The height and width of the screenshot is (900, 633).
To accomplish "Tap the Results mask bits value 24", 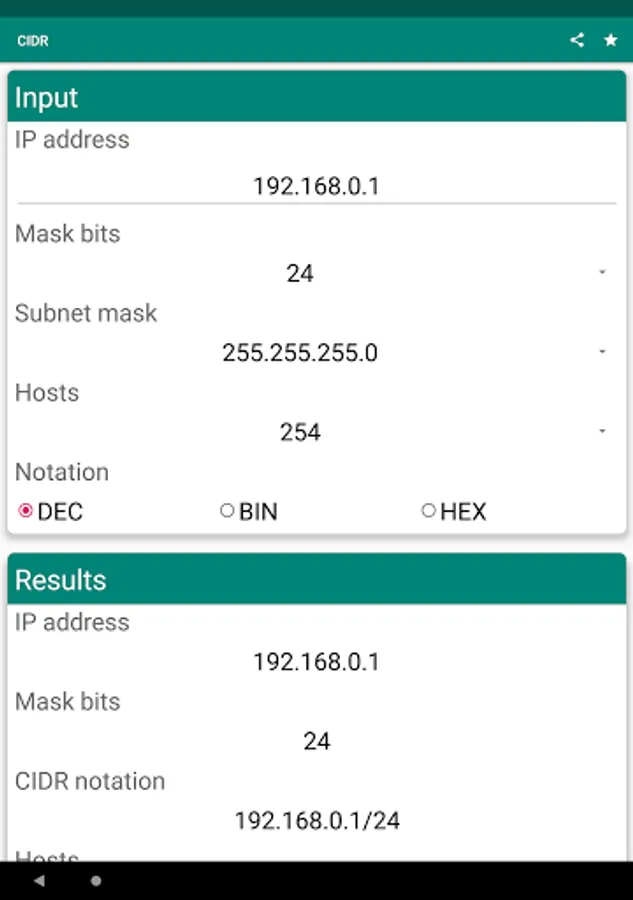I will (x=316, y=741).
